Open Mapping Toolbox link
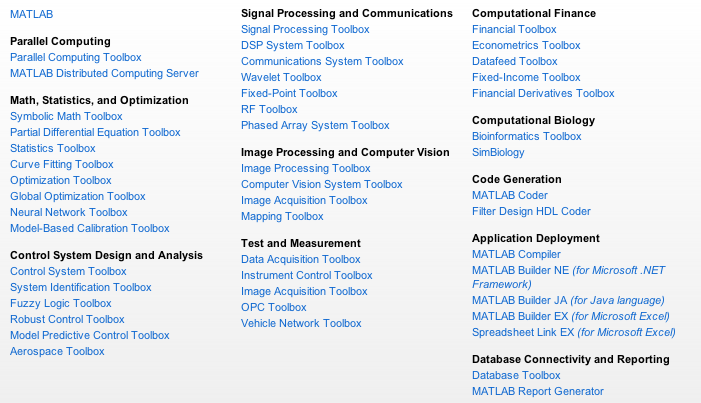 282,216
